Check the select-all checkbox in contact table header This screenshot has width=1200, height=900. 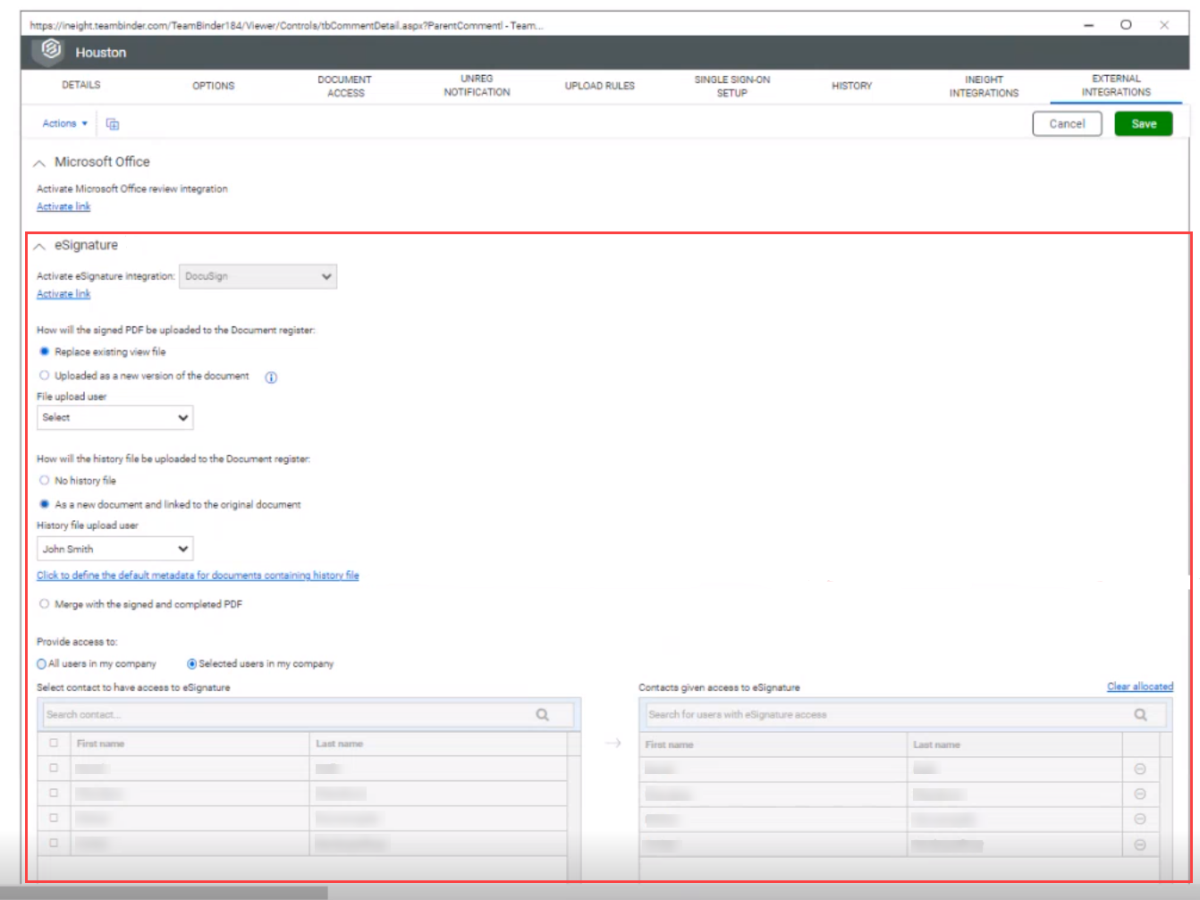click(54, 743)
